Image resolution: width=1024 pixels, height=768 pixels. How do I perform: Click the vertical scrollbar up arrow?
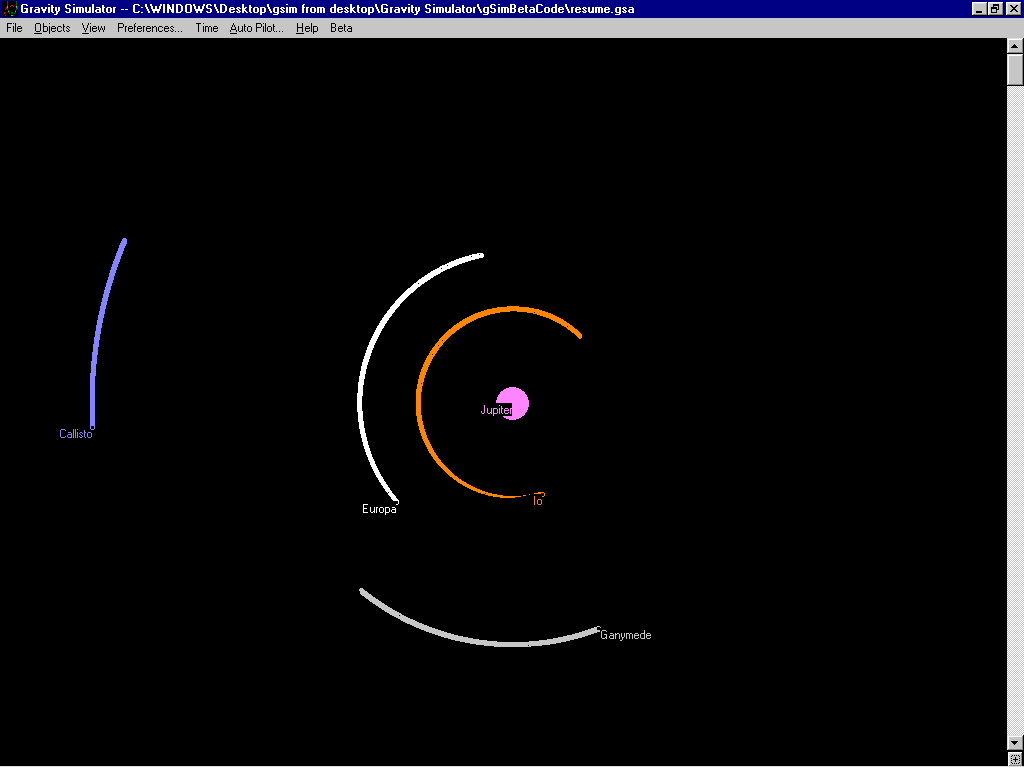coord(1015,46)
